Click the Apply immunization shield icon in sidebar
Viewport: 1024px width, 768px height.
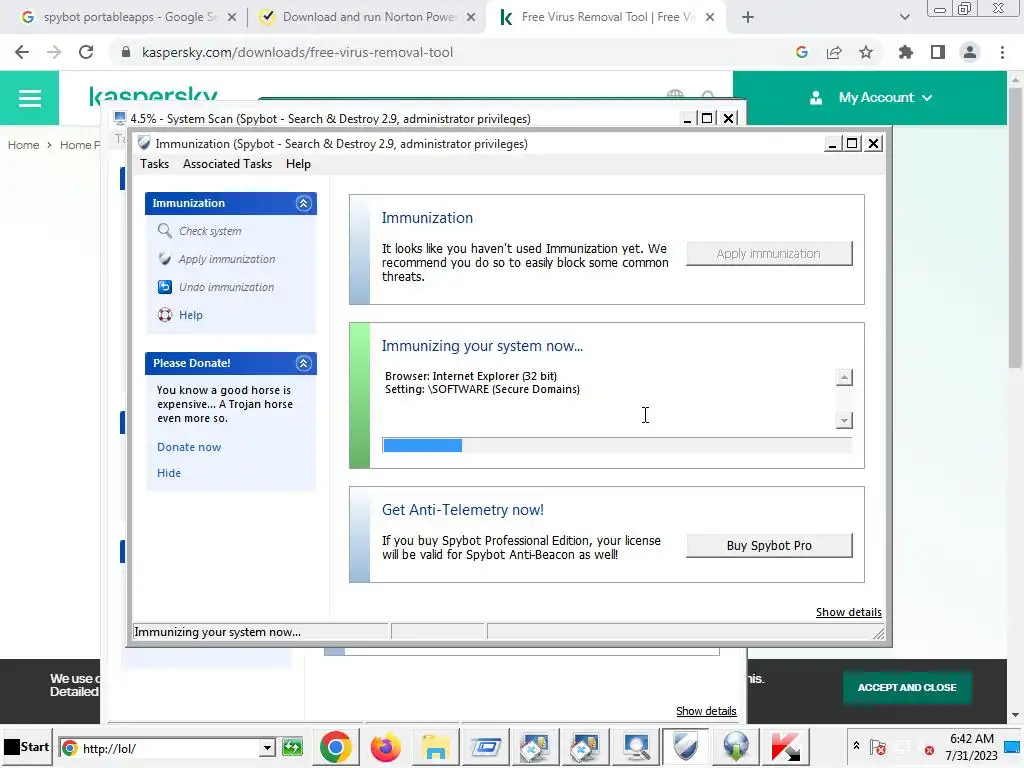(165, 259)
